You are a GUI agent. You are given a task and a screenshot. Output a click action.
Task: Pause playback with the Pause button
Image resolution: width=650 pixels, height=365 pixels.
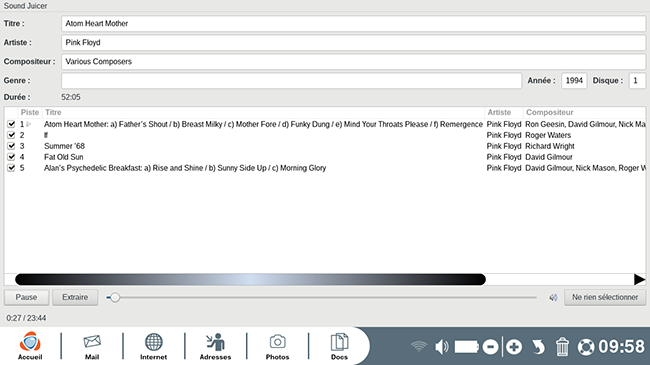pos(27,297)
